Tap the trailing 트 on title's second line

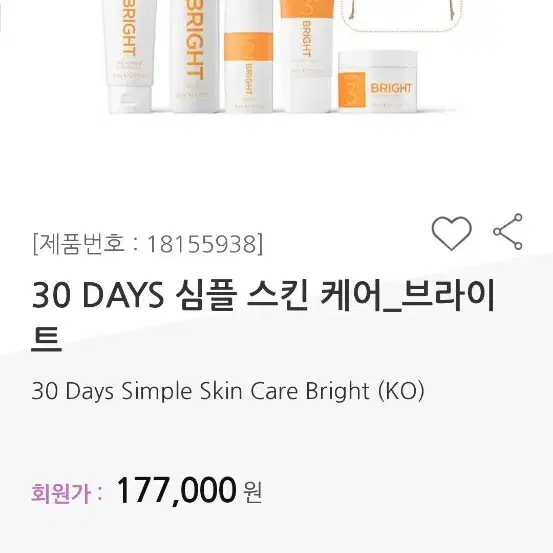(47, 338)
